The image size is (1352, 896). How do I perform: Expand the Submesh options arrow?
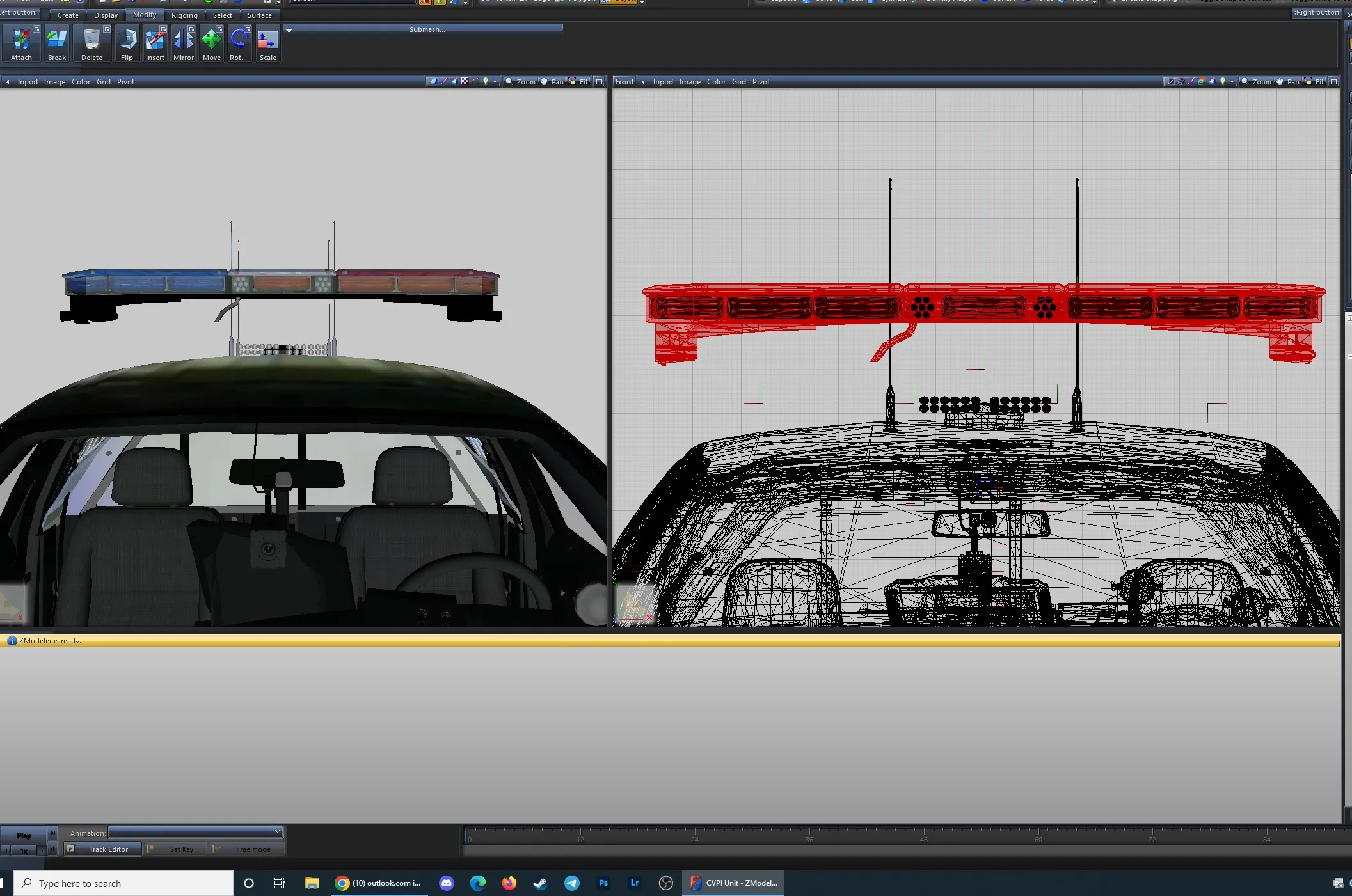(289, 30)
